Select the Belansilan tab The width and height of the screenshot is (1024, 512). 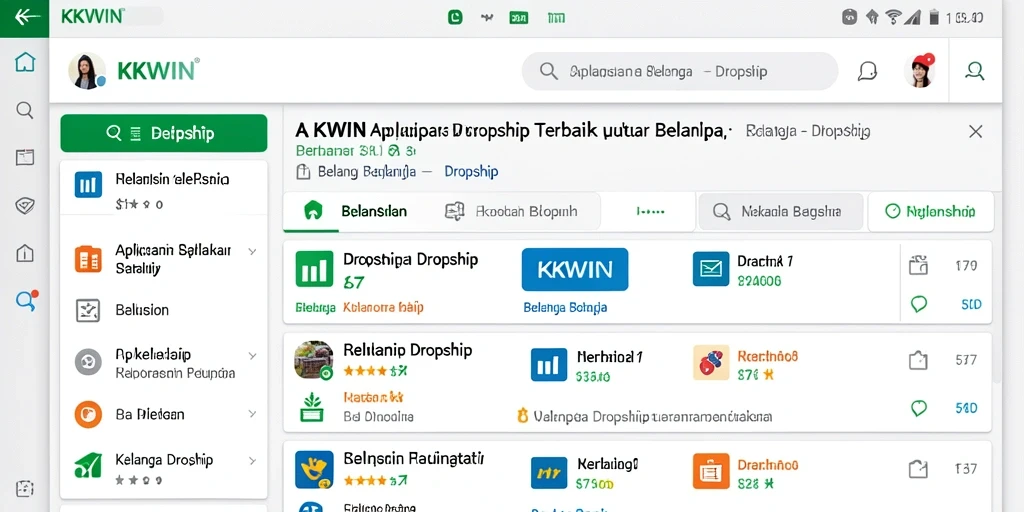pyautogui.click(x=356, y=212)
